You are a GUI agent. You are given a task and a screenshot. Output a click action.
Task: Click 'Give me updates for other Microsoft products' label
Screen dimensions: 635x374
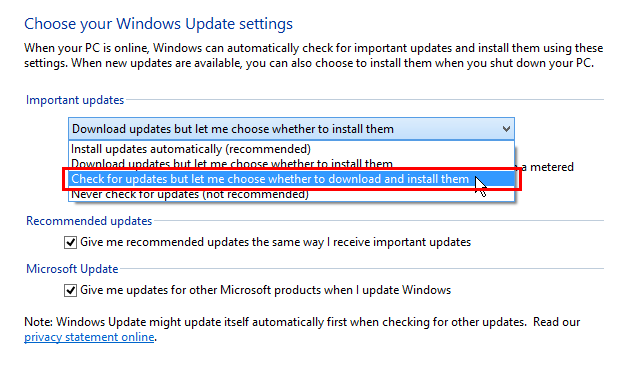(265, 290)
